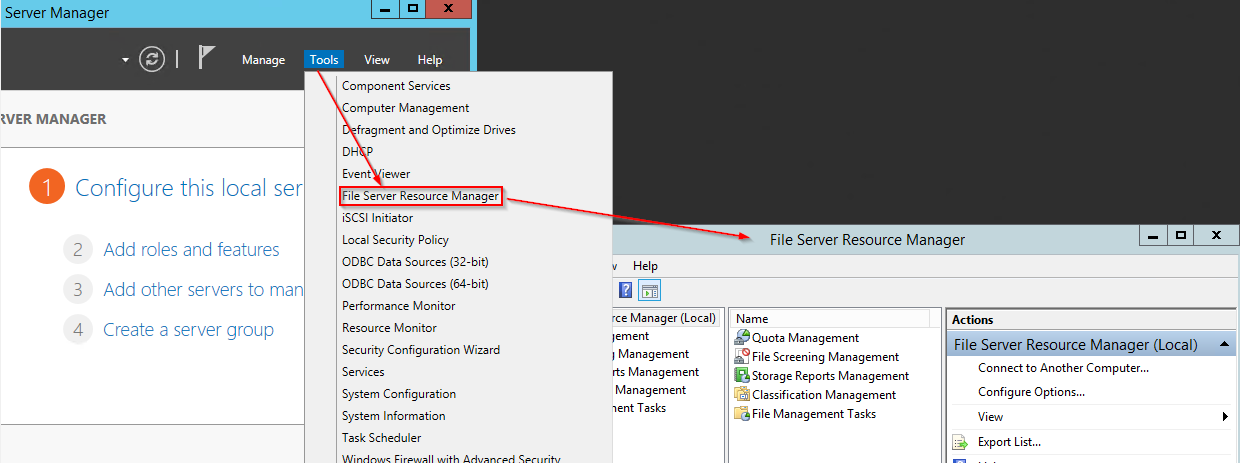Image resolution: width=1240 pixels, height=463 pixels.
Task: Open System Information entry
Action: [394, 416]
